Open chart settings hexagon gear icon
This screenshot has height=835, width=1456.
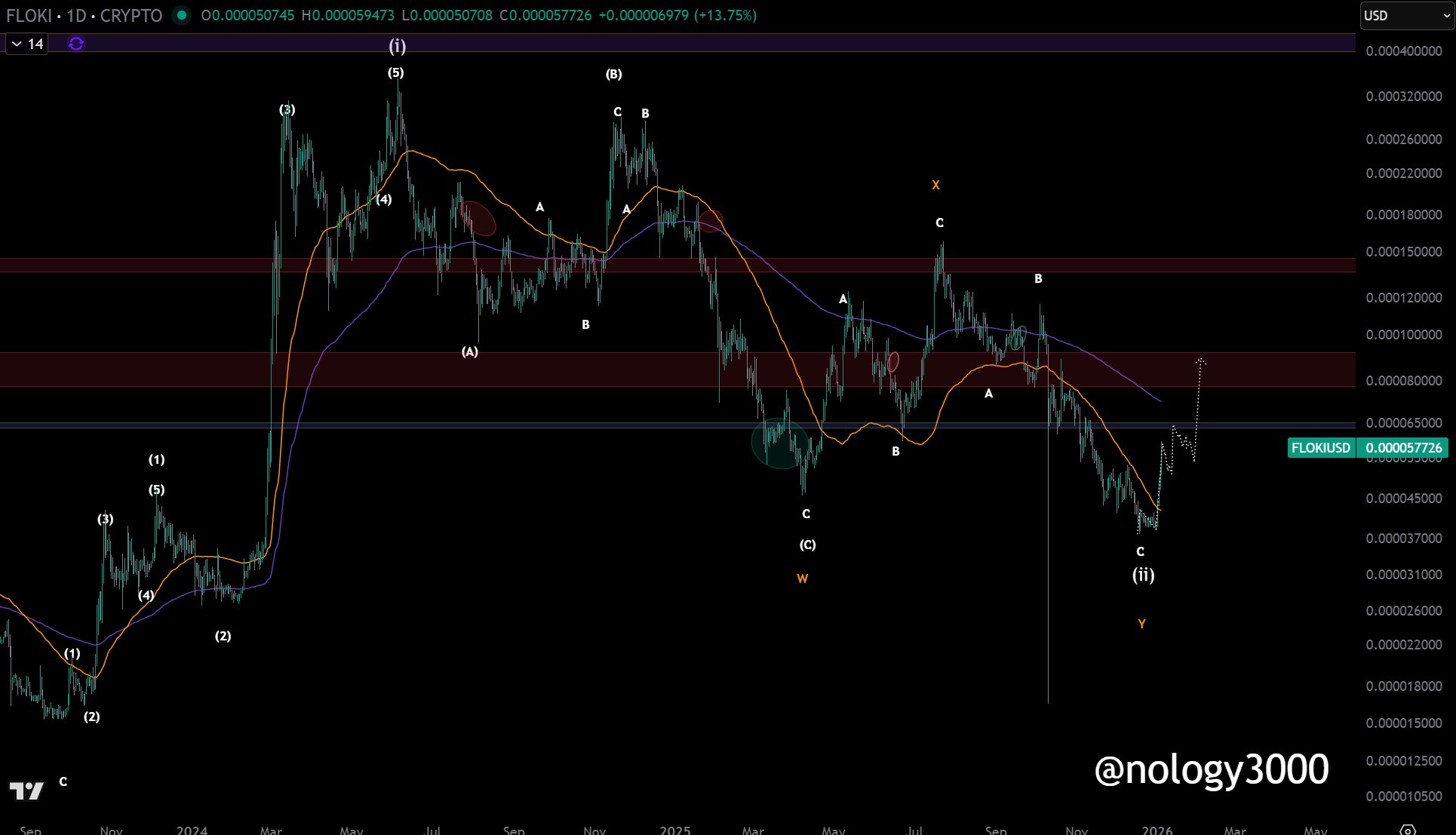[x=1407, y=830]
